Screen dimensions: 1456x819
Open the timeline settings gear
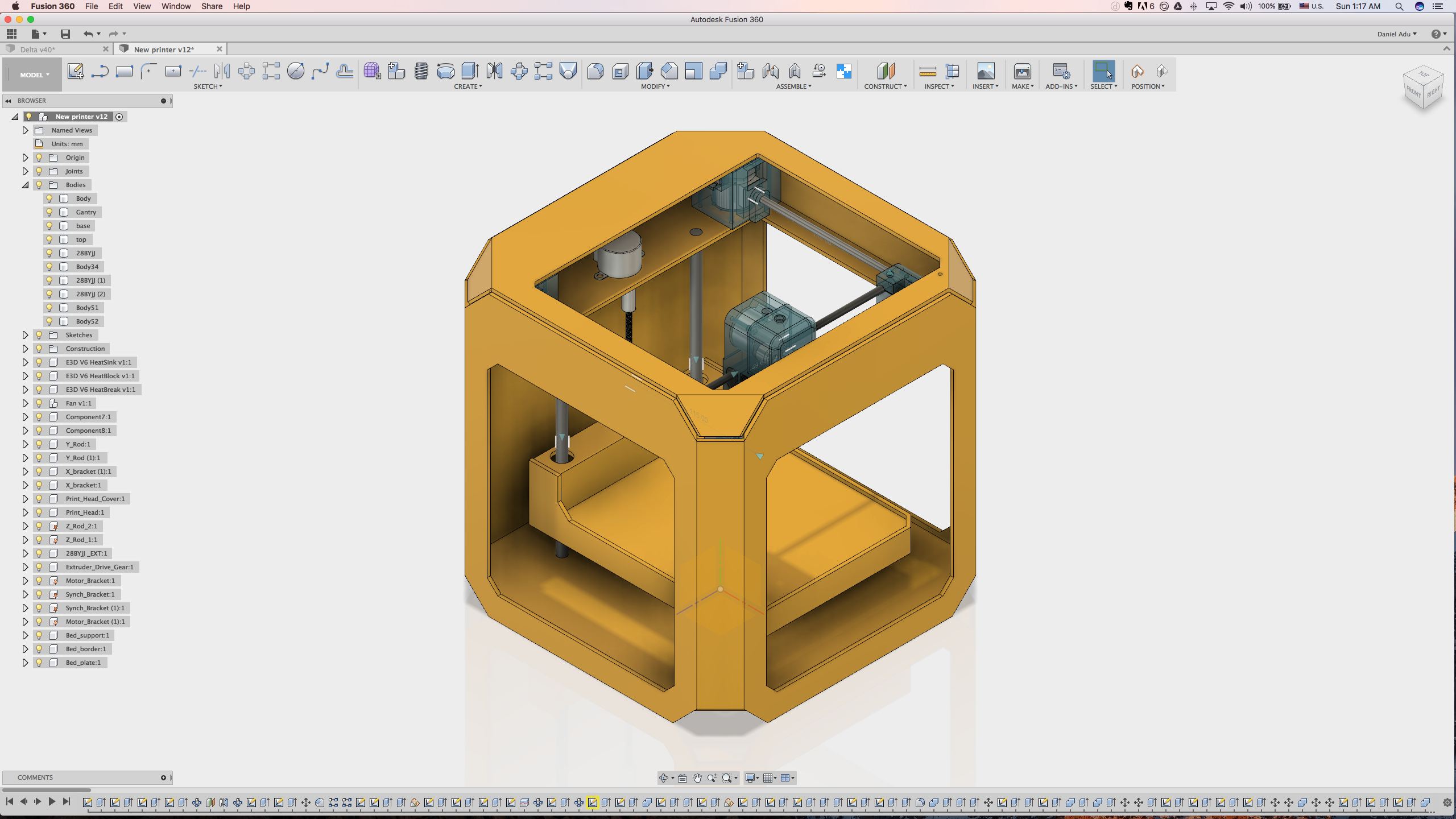click(x=1447, y=803)
